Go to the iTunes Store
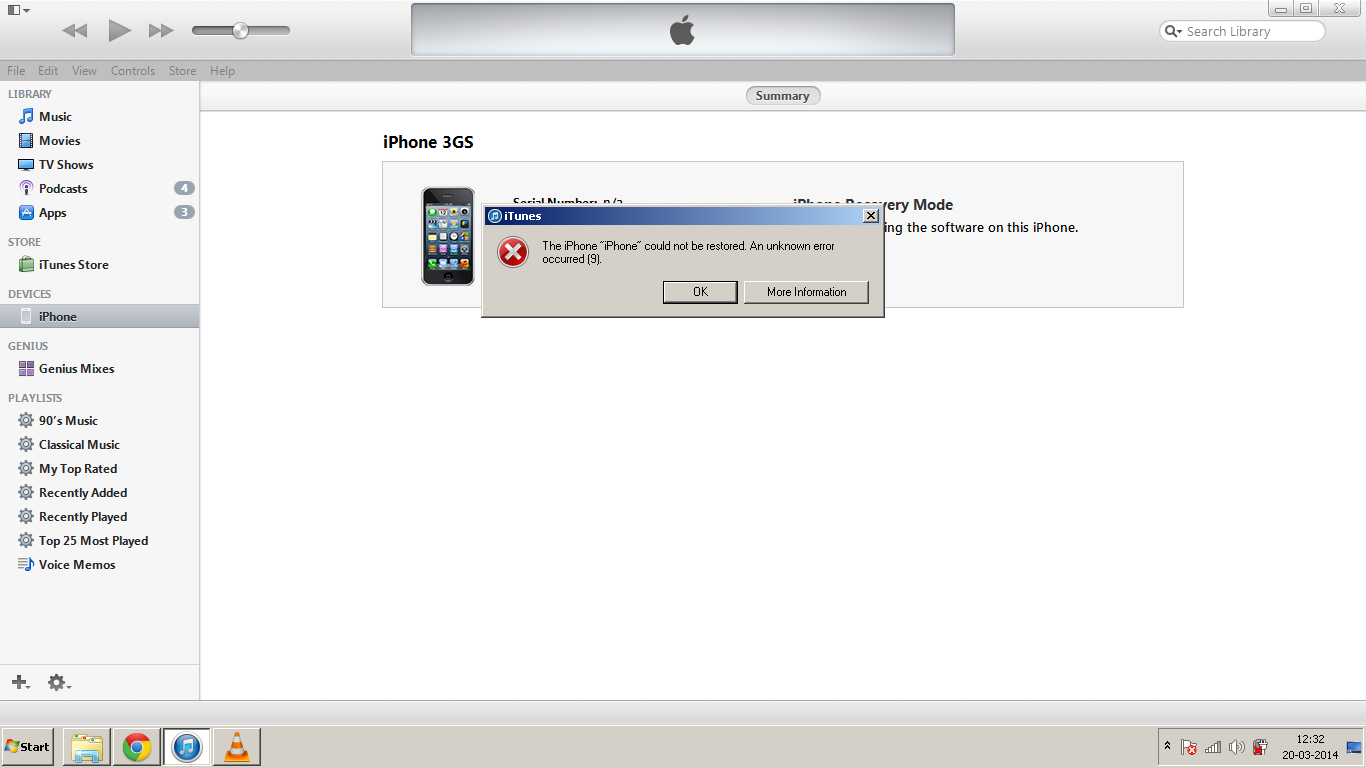The image size is (1366, 768). tap(100, 265)
